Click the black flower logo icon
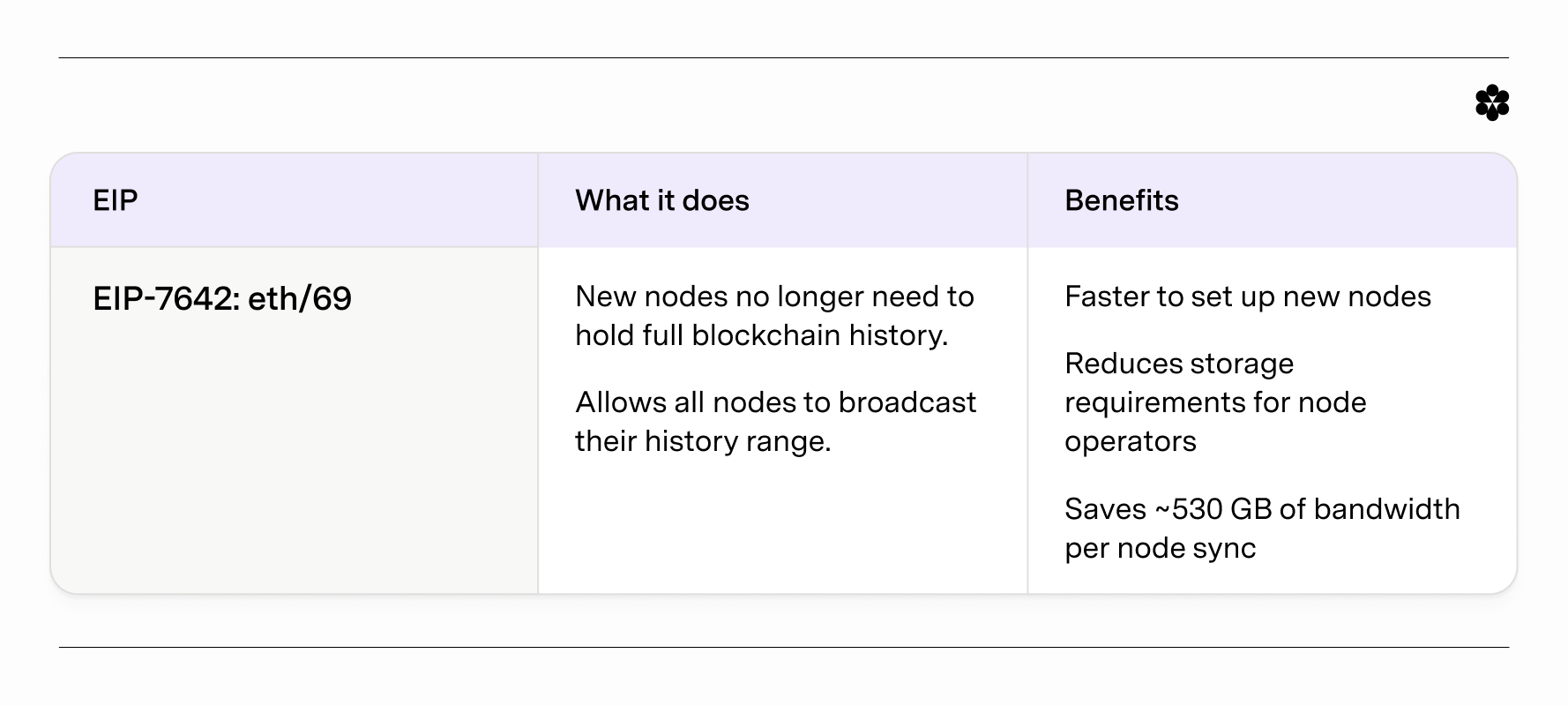The height and width of the screenshot is (706, 1568). point(1491,103)
